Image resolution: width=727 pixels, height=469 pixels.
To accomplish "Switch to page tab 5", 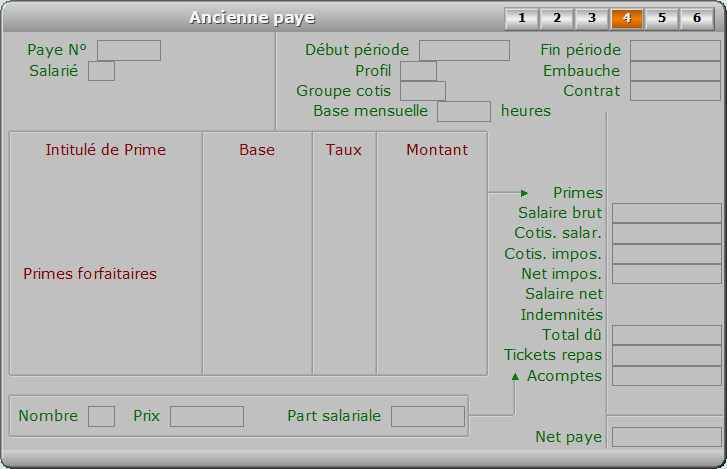I will coord(662,19).
